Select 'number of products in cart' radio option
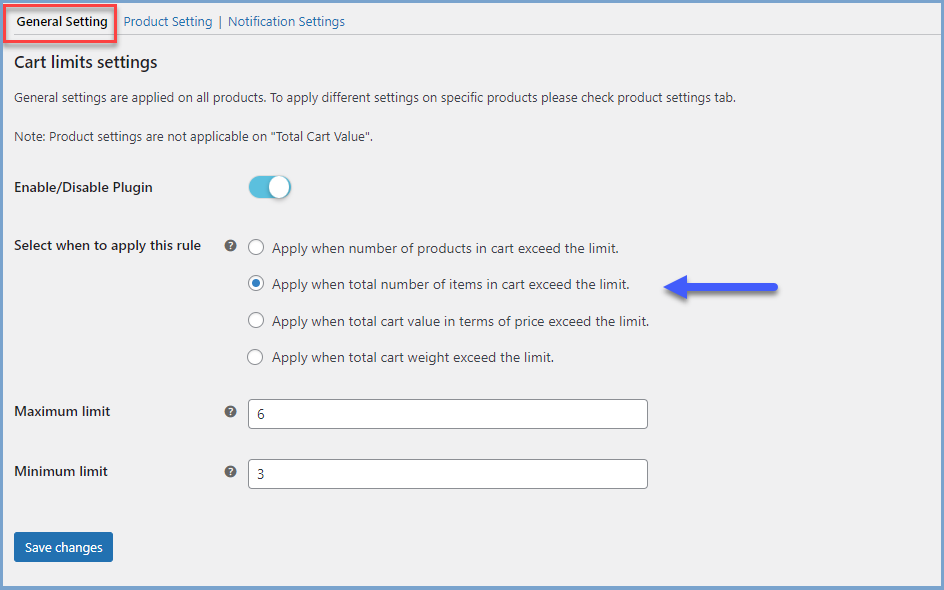The width and height of the screenshot is (944, 590). (256, 248)
